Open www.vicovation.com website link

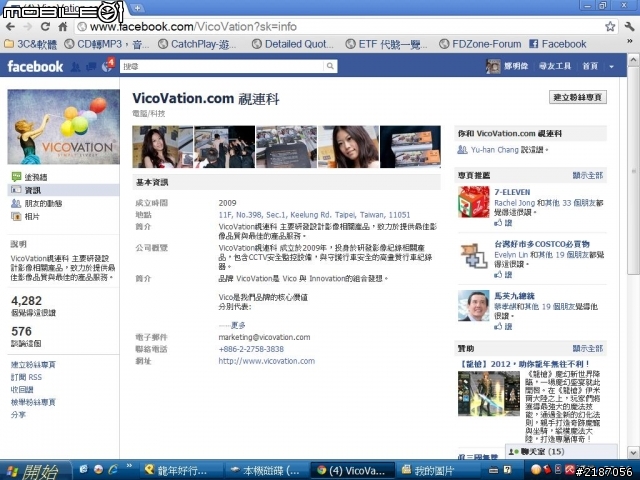267,361
